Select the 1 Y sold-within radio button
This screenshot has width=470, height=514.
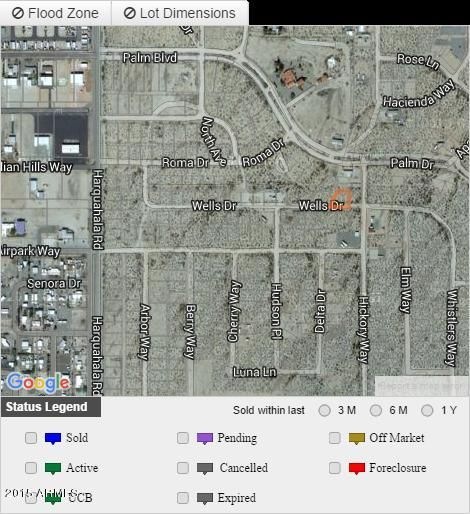coord(427,410)
